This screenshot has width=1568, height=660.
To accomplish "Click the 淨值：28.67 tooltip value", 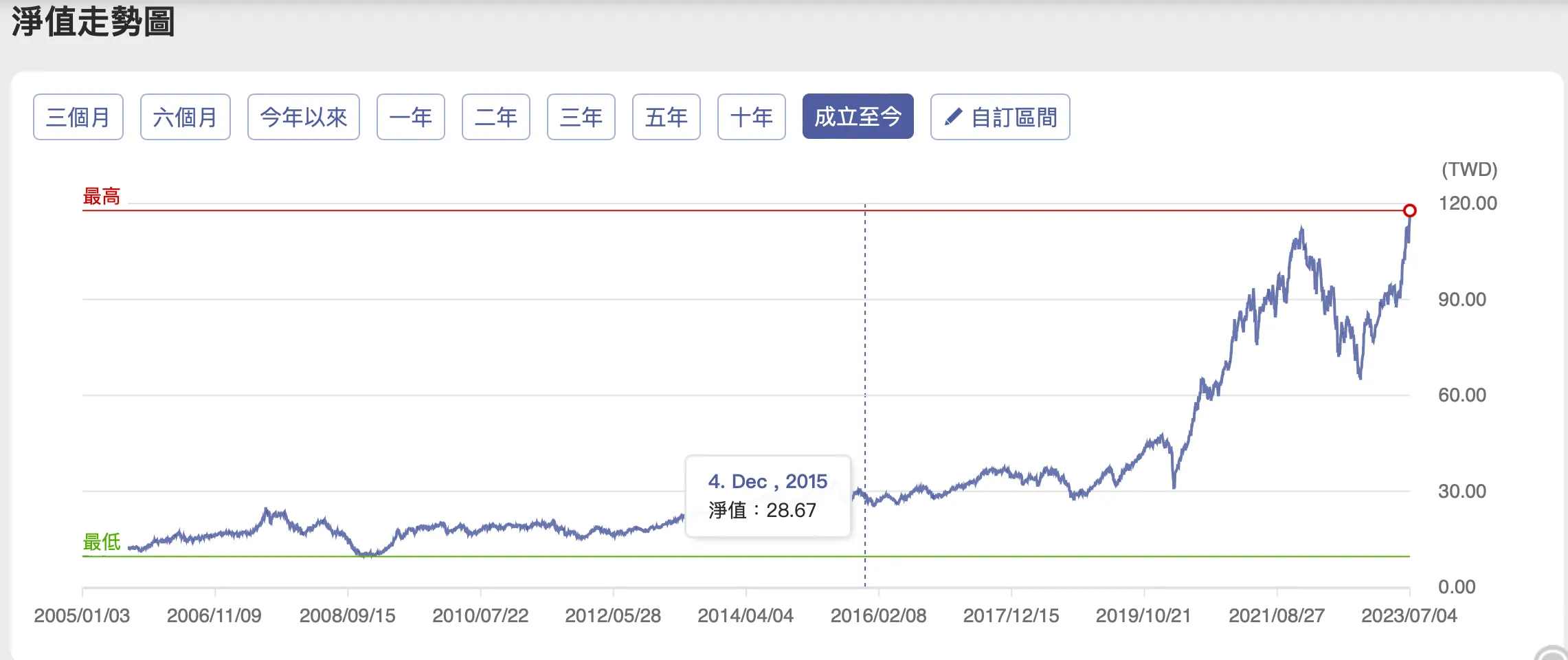I will 763,510.
